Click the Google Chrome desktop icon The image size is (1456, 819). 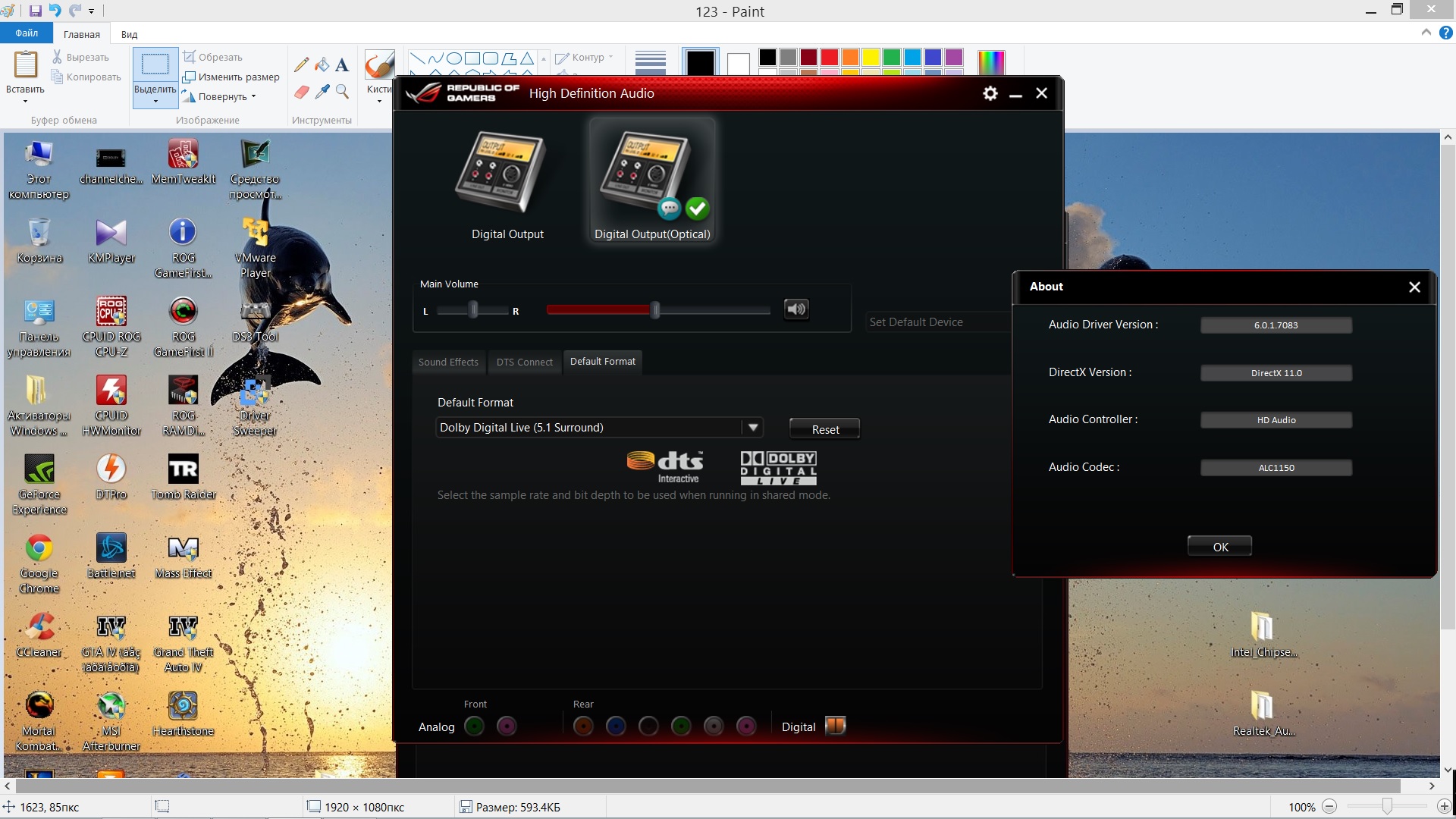click(39, 563)
